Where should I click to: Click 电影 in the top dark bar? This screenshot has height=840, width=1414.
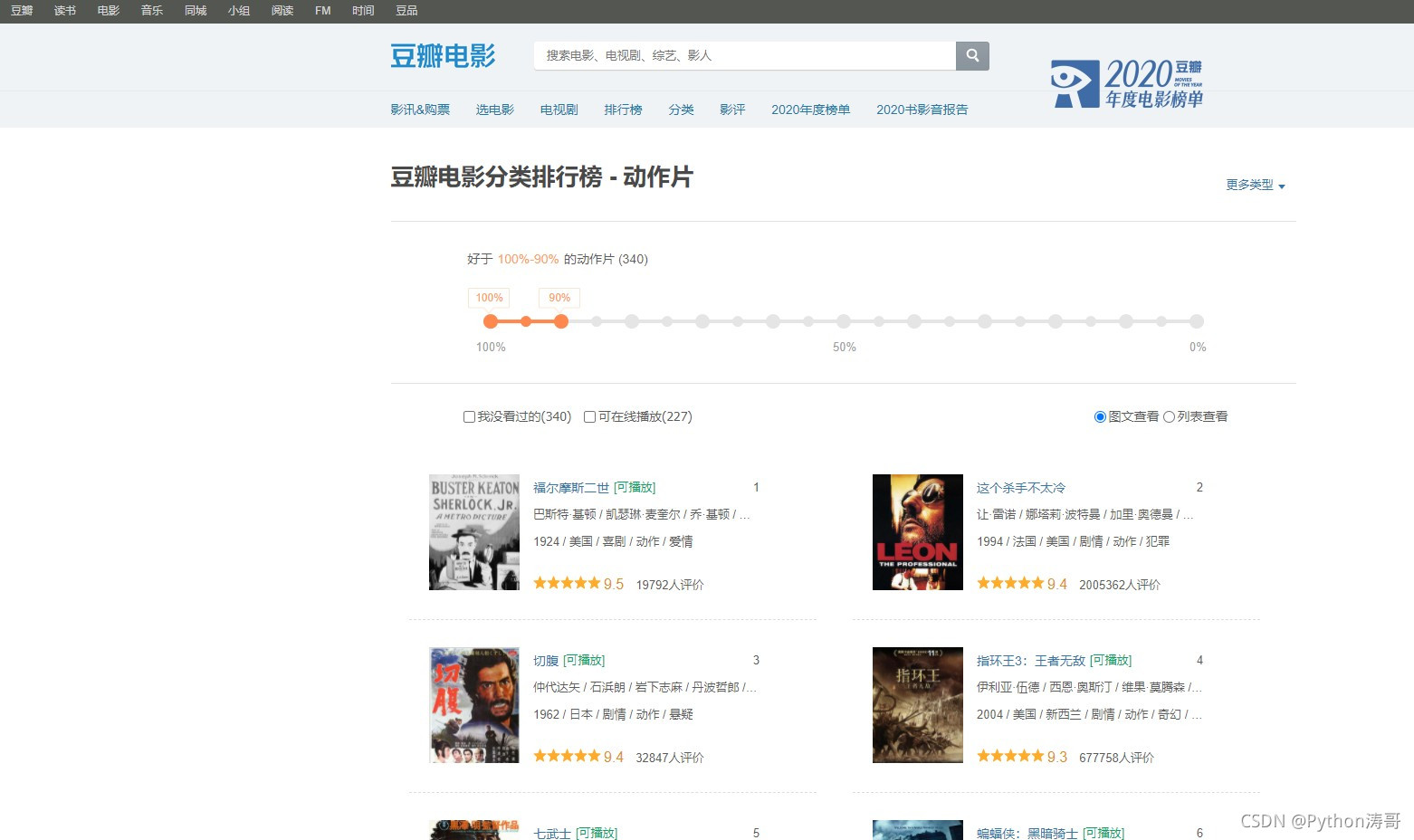coord(109,11)
